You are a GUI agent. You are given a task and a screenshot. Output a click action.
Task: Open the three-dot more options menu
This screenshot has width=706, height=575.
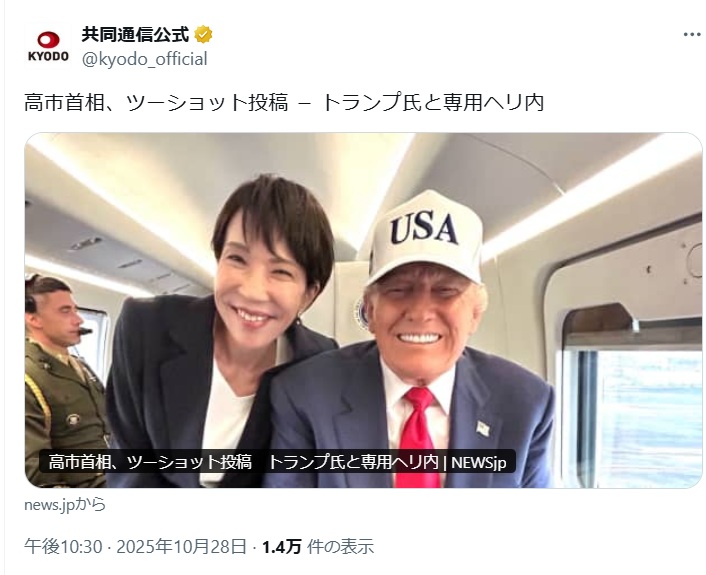692,34
